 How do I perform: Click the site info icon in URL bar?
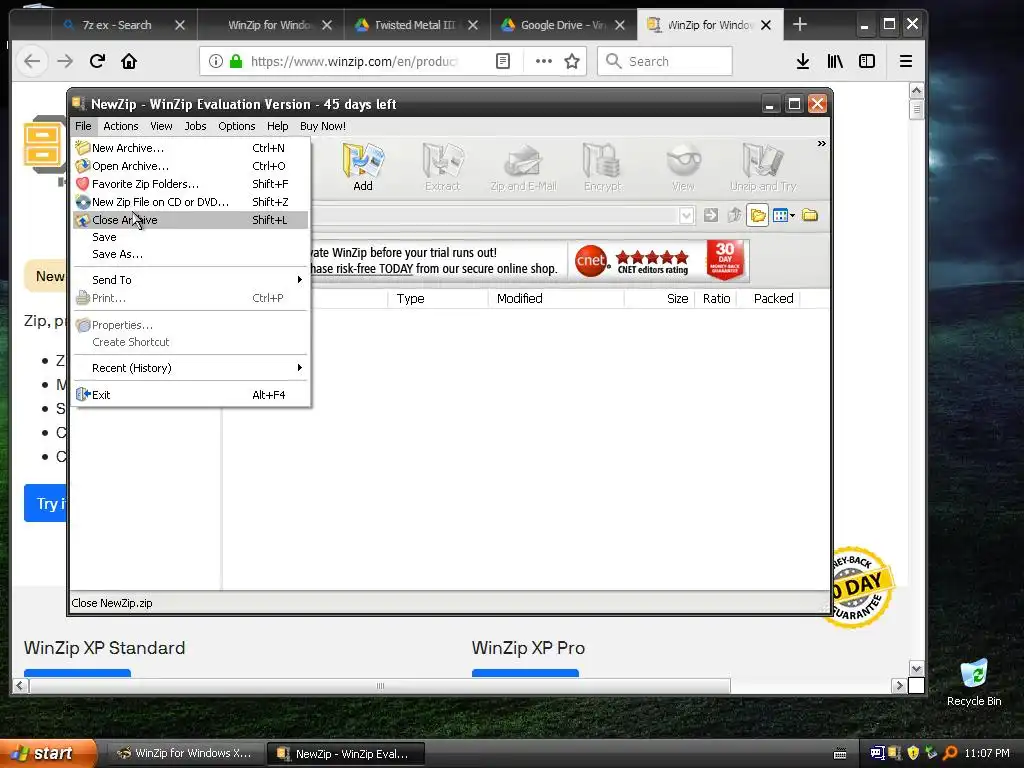[216, 61]
